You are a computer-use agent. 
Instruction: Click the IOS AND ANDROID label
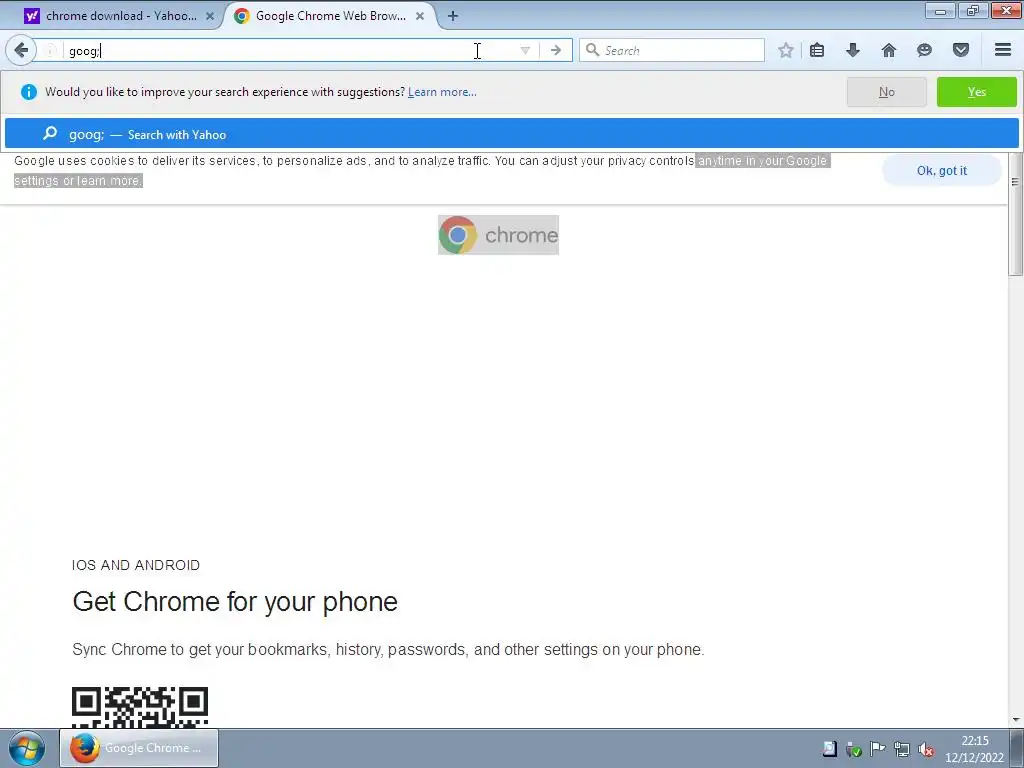click(x=136, y=566)
